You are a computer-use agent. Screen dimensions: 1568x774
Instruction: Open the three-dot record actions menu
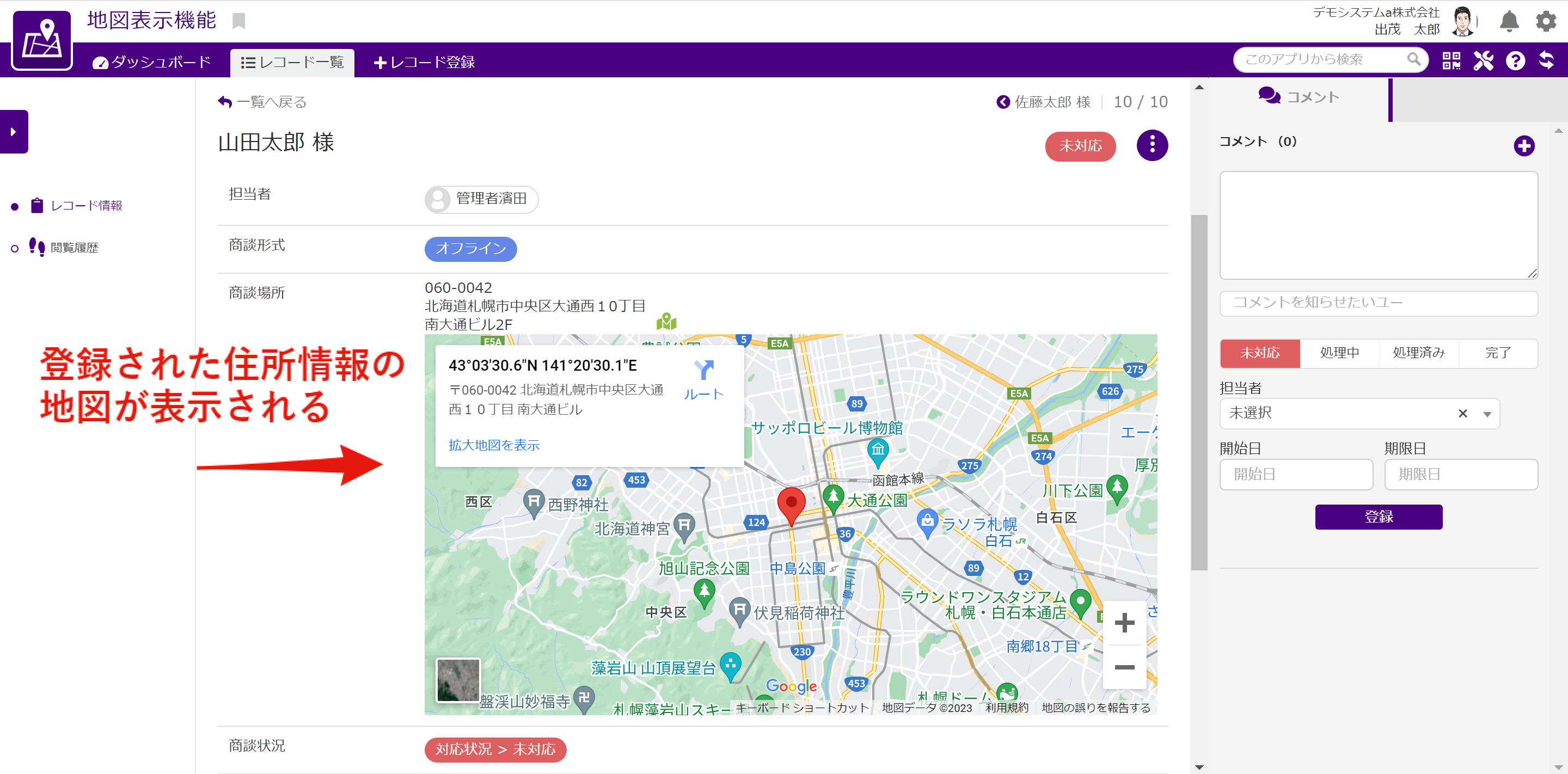coord(1152,145)
